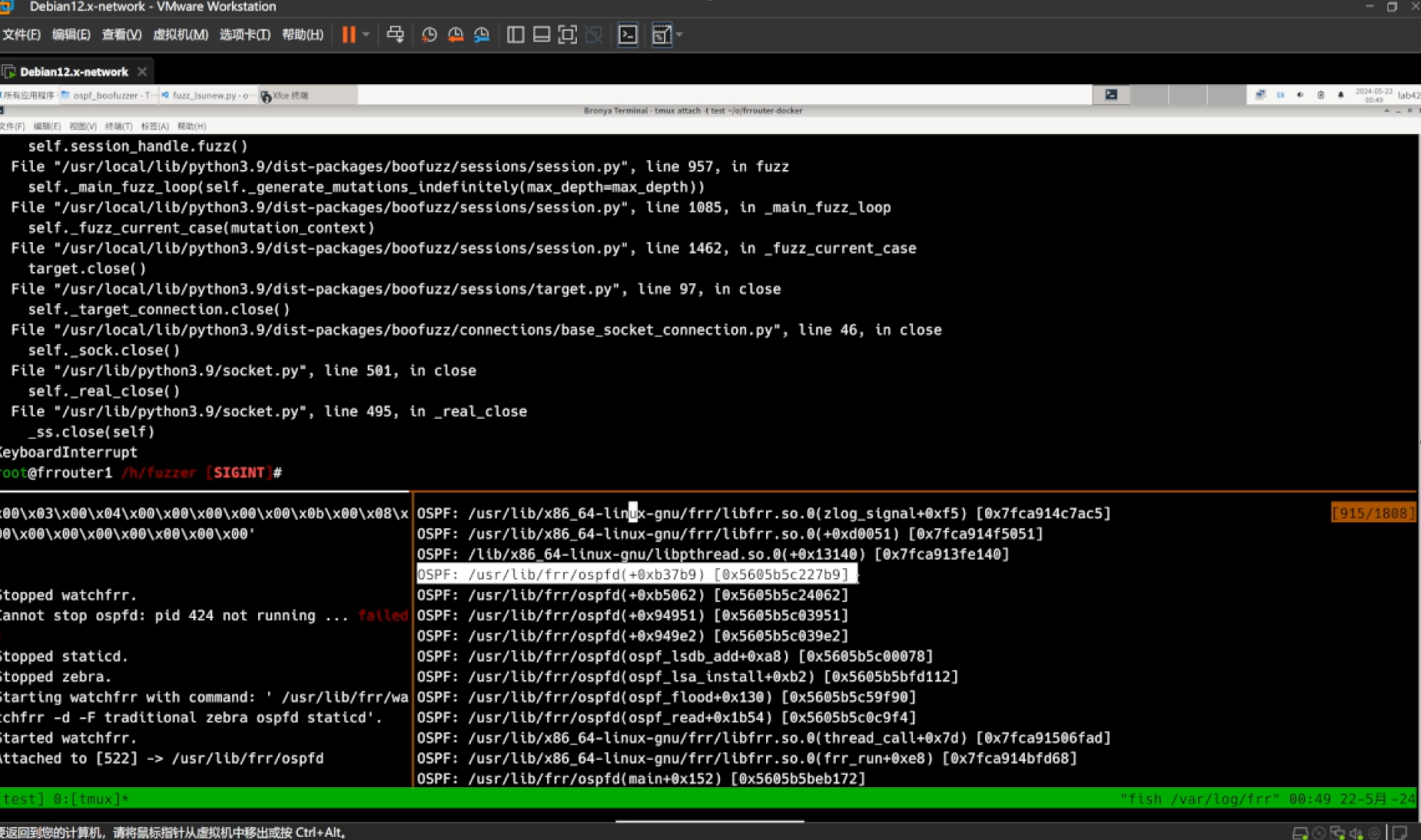Open the 选项卡(T) menu in VMware
Viewport: 1421px width, 840px height.
click(244, 34)
